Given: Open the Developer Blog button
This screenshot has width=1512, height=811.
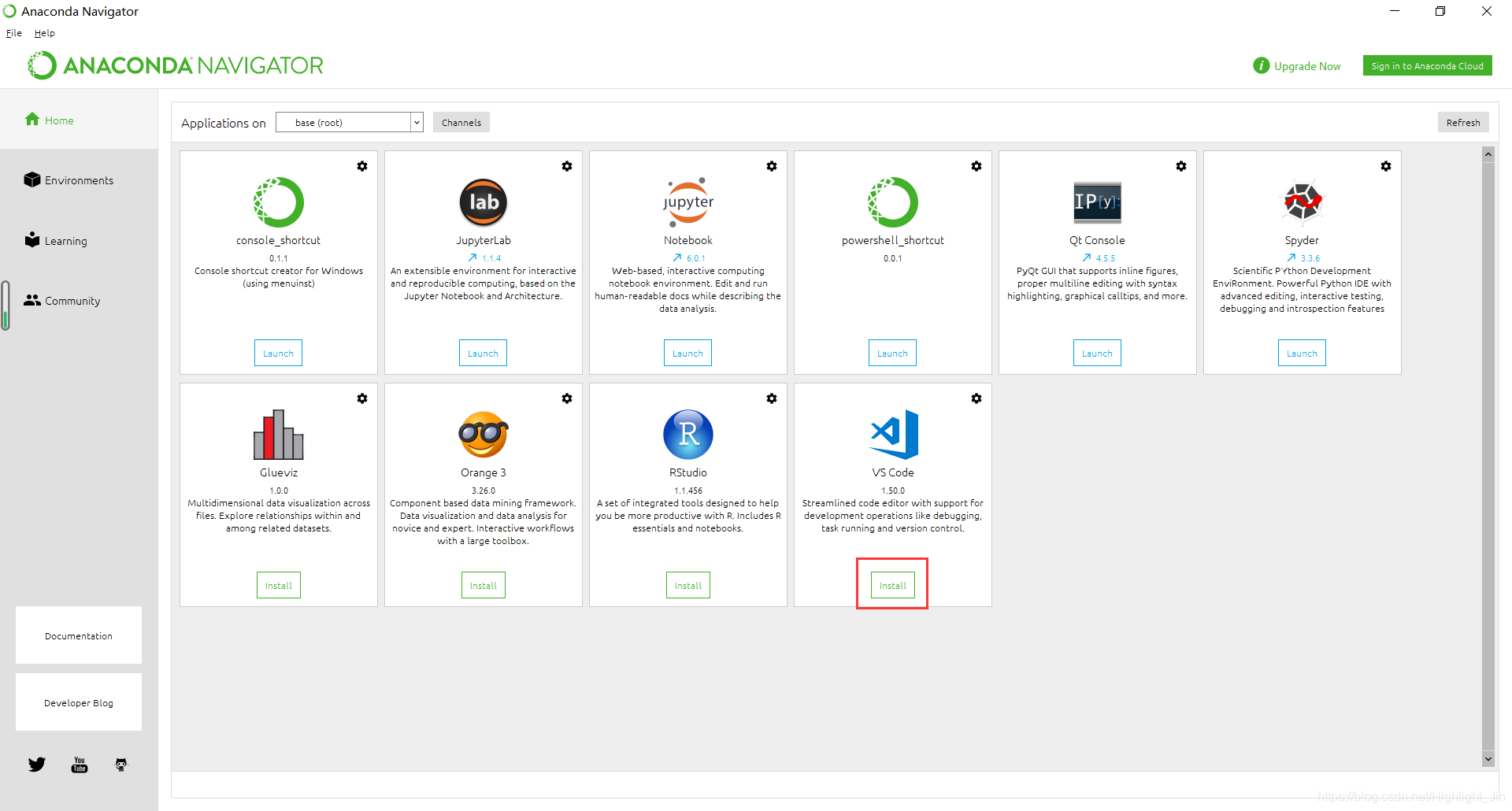Looking at the screenshot, I should pos(79,702).
